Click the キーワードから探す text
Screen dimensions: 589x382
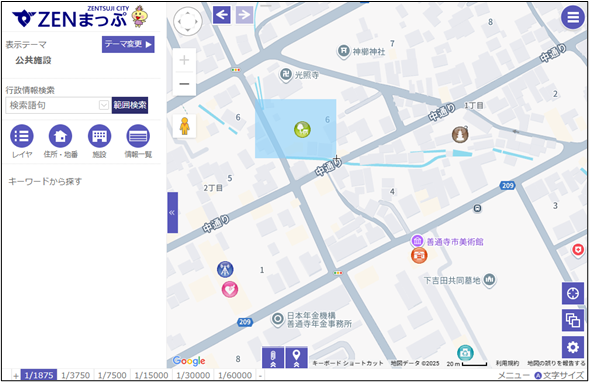45,181
